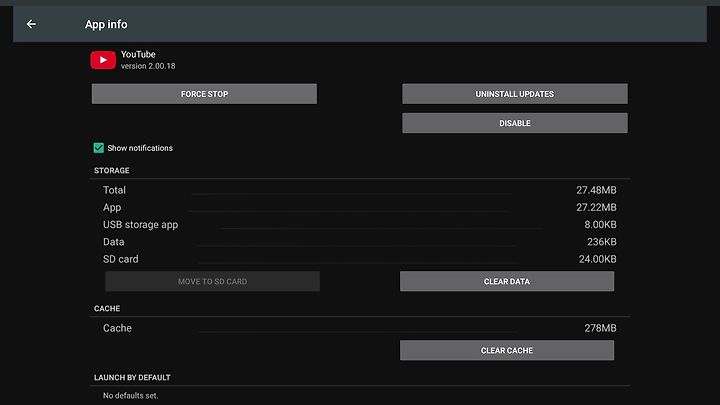720x405 pixels.
Task: Uninstall updates for YouTube
Action: (x=515, y=94)
